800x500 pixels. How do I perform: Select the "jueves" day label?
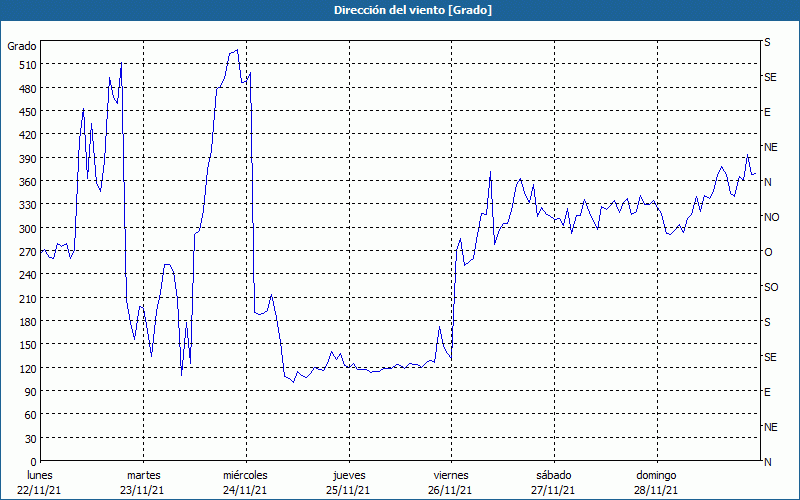point(349,475)
